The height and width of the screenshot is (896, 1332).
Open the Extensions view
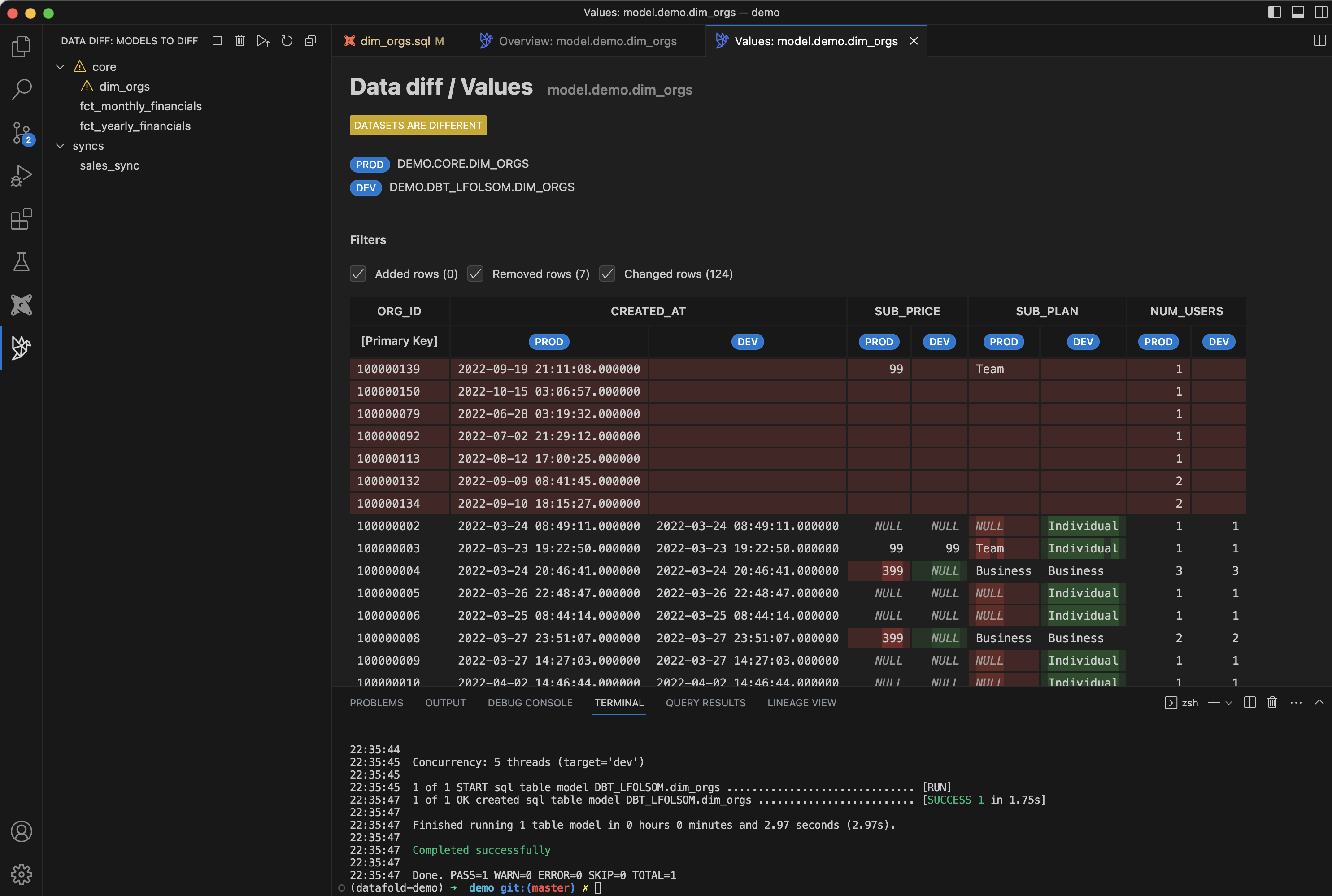(21, 219)
